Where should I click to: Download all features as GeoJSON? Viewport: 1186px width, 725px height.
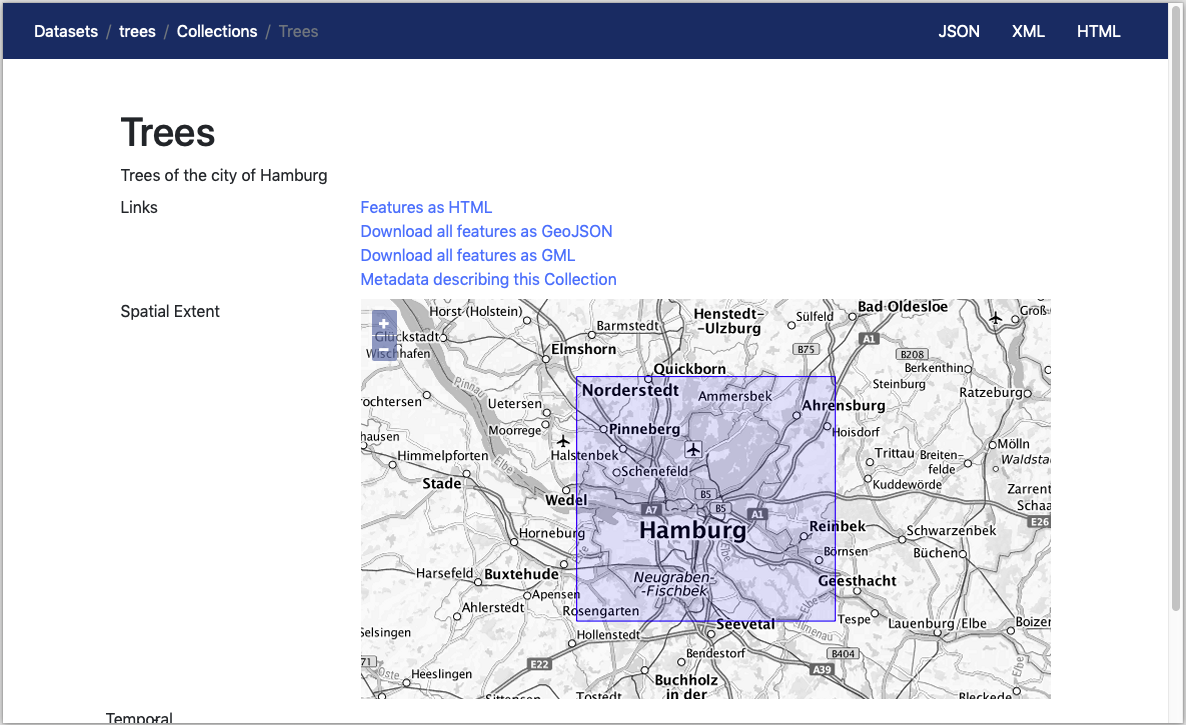(486, 231)
